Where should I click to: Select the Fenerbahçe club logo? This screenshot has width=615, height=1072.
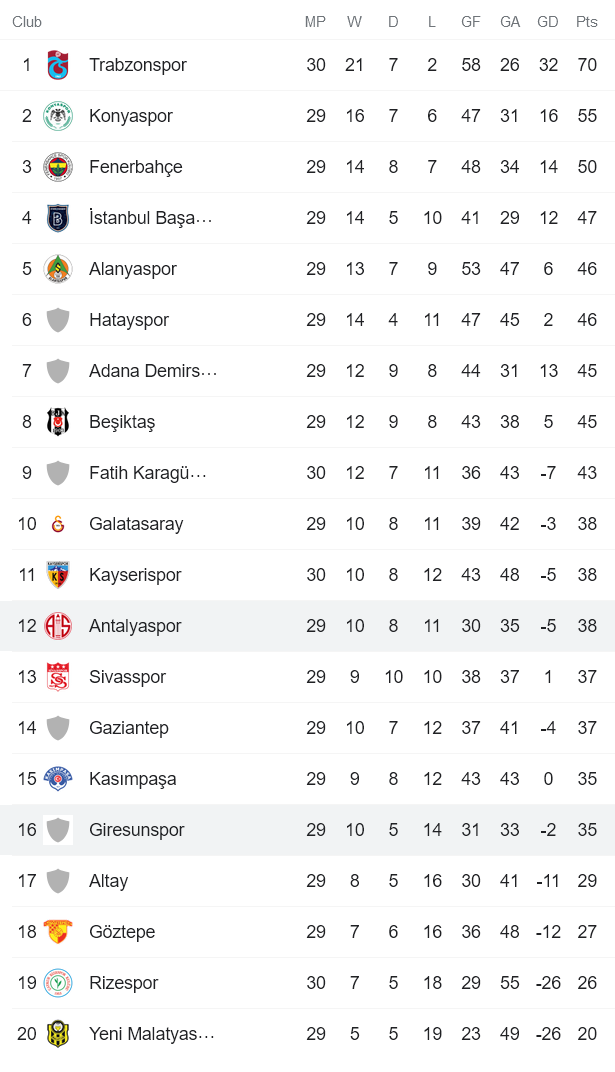(x=59, y=167)
